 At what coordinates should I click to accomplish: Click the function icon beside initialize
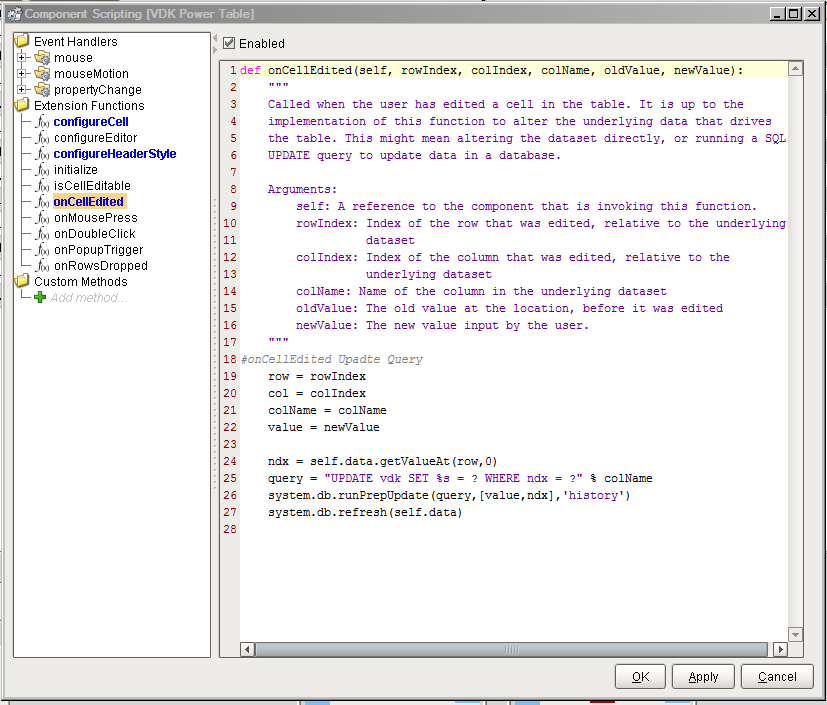click(42, 170)
